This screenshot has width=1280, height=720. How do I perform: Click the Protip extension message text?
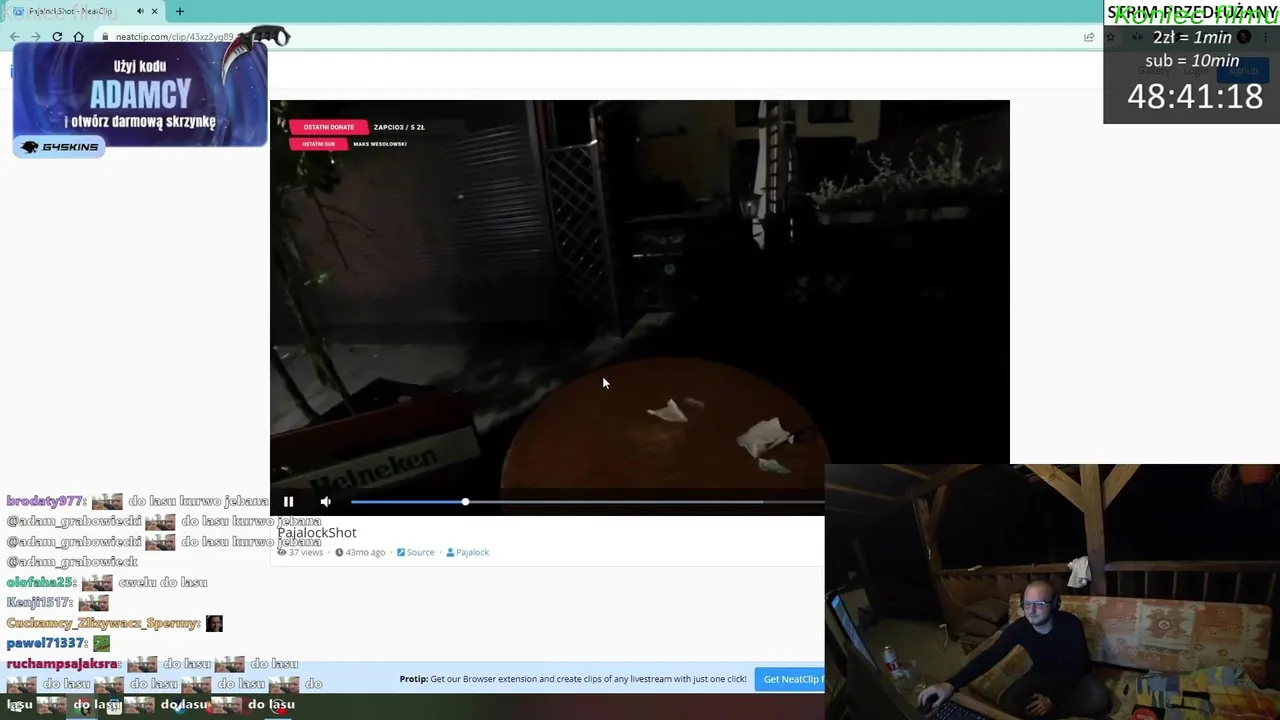click(573, 679)
